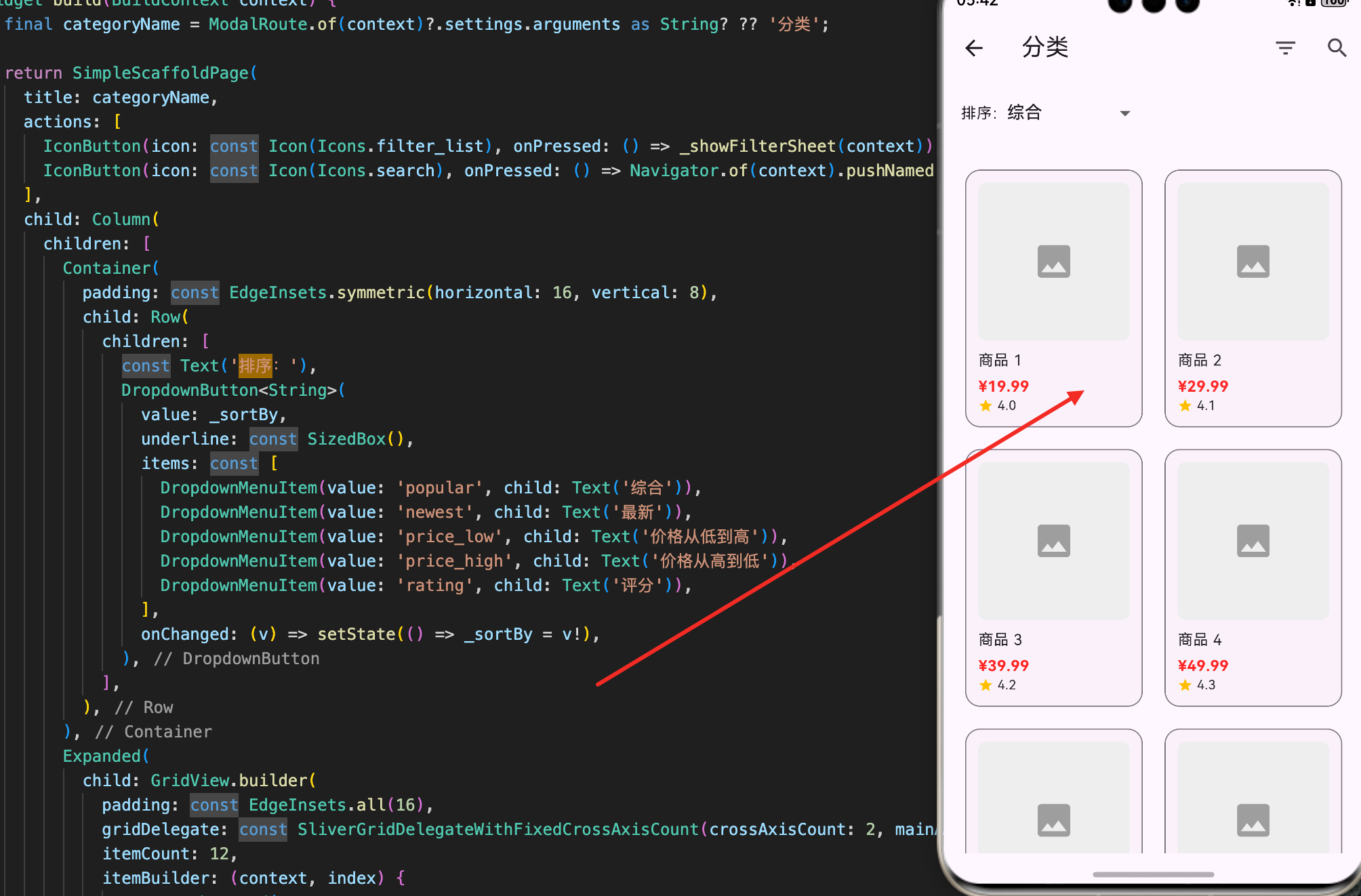
Task: Click the 'popular' string in the code
Action: (439, 488)
